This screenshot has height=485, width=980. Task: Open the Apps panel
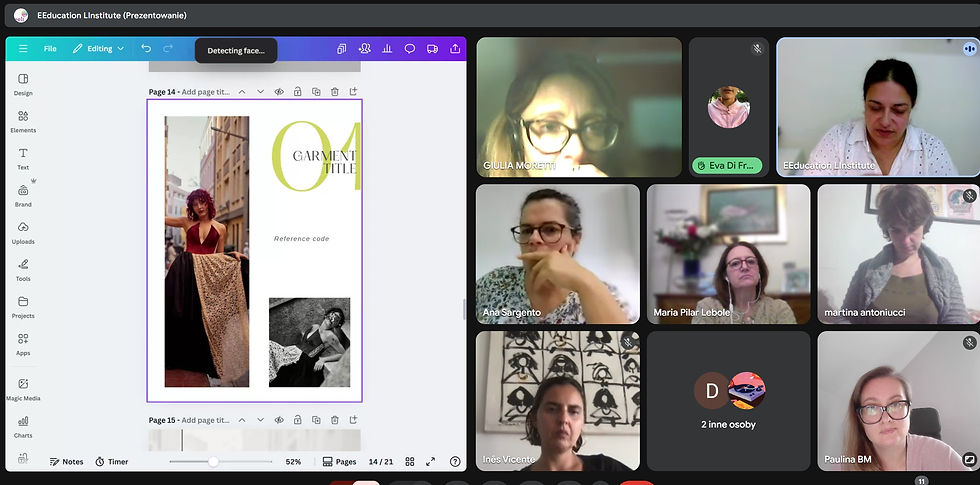pos(23,344)
